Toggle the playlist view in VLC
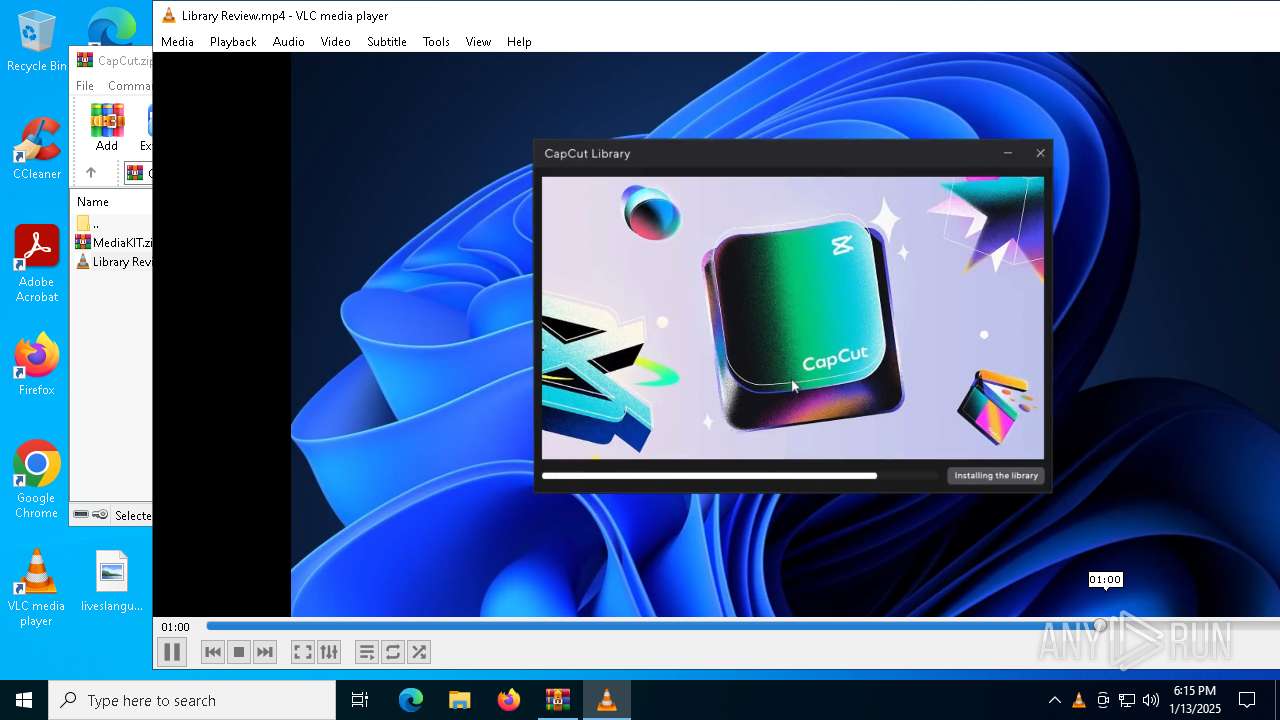Image resolution: width=1280 pixels, height=720 pixels. pos(367,652)
